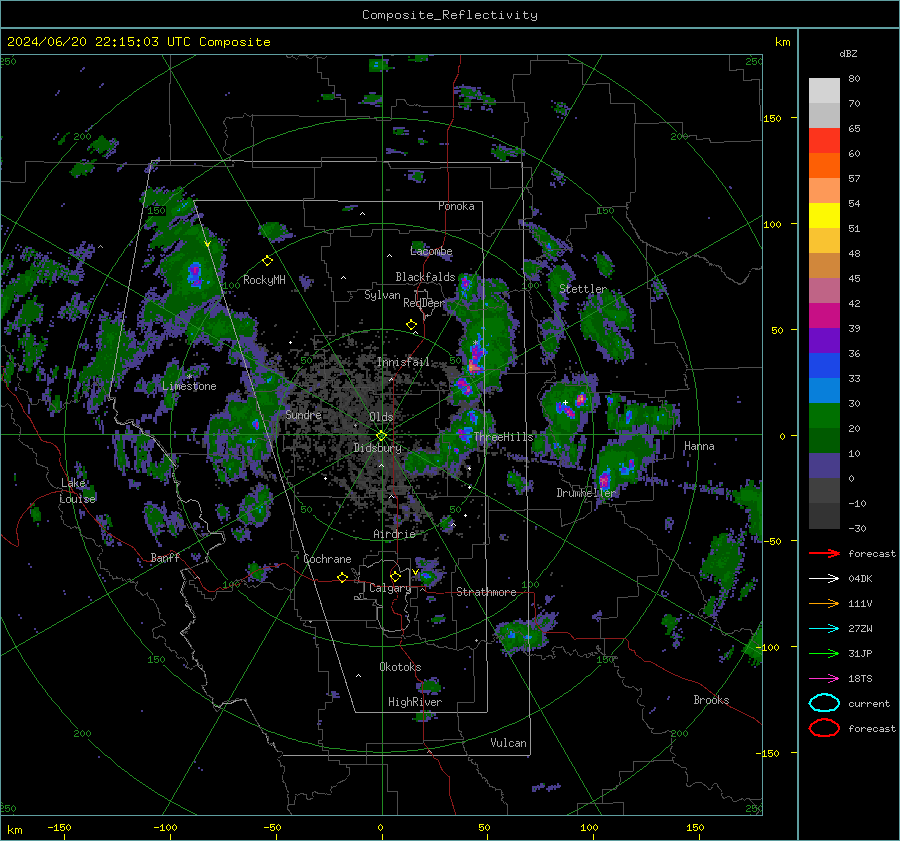900x841 pixels.
Task: Click the Lacombe town label
Action: 431,251
